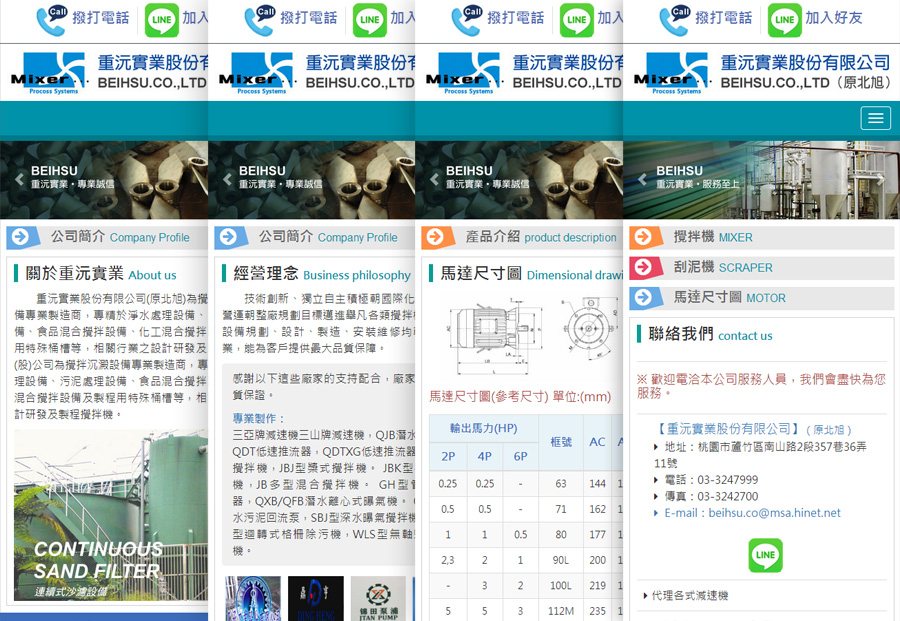Tap the call phone icon in the About us screen
Image resolution: width=900 pixels, height=621 pixels.
pyautogui.click(x=52, y=21)
